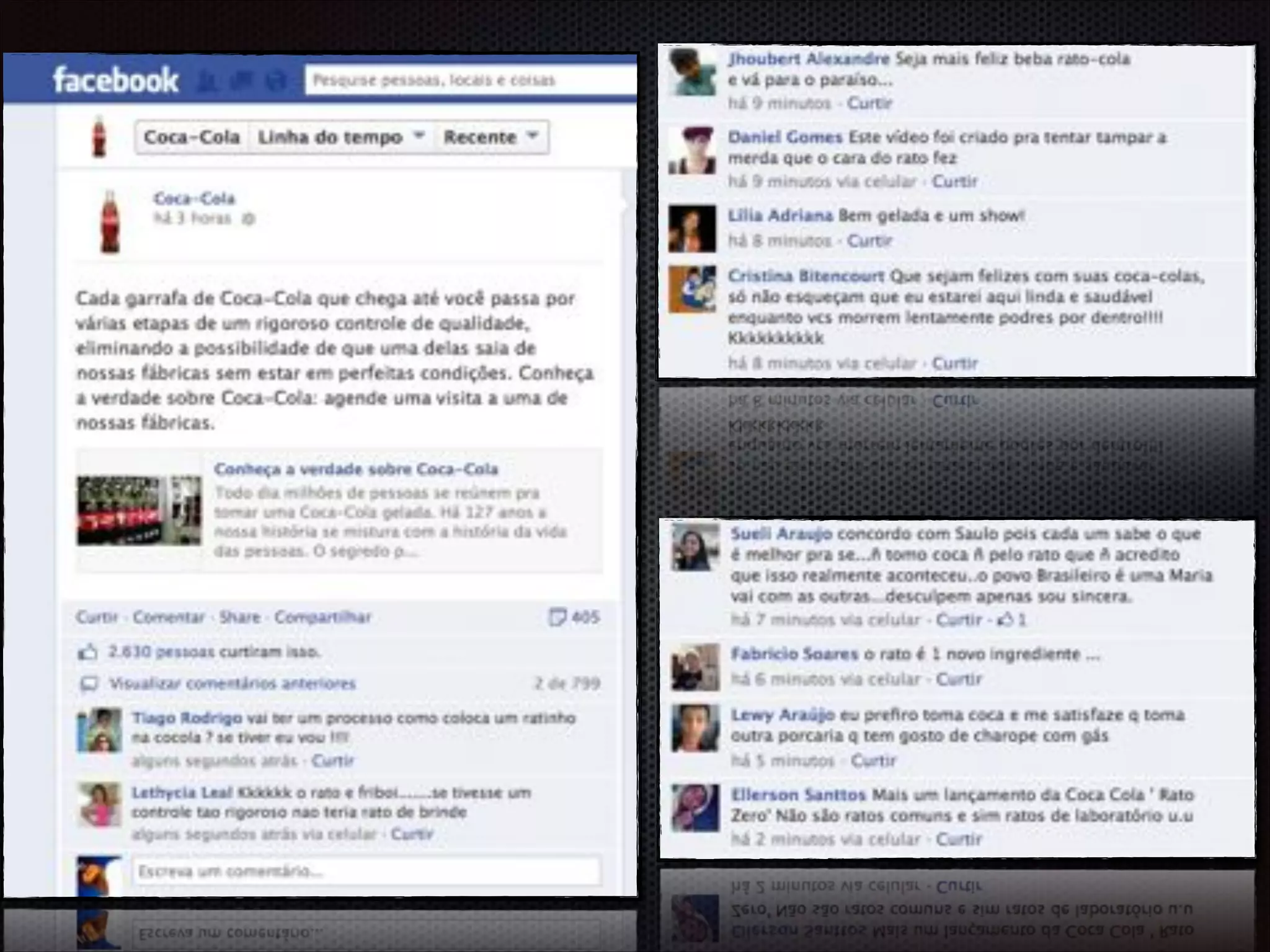Click the notifications globe icon
The height and width of the screenshot is (952, 1270).
click(277, 81)
